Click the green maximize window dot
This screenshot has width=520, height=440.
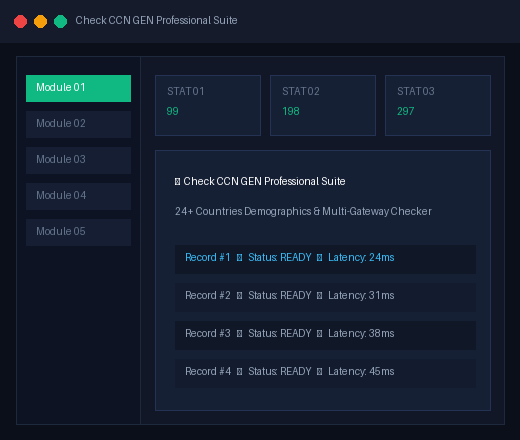[x=60, y=21]
